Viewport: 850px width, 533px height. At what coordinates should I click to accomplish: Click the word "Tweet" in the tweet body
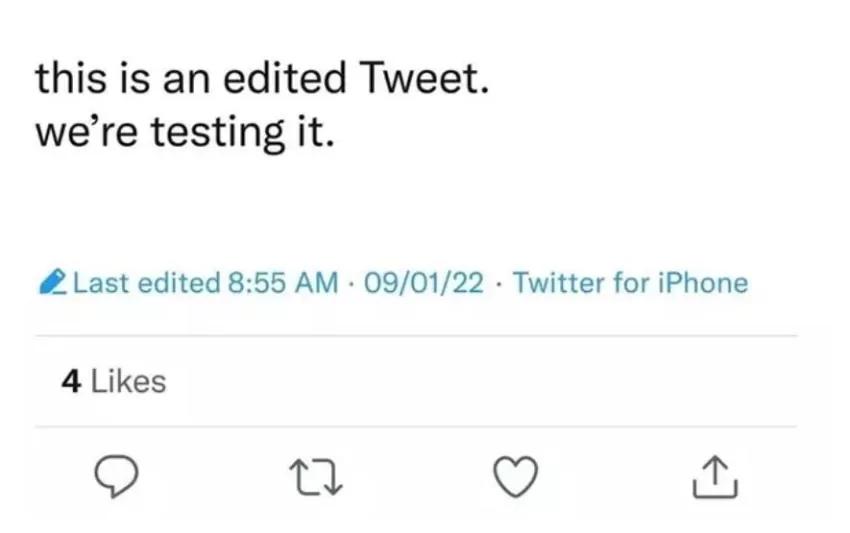[424, 78]
